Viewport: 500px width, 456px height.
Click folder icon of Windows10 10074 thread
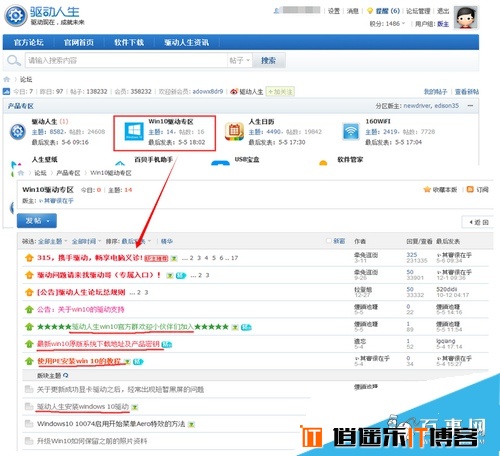pos(29,424)
